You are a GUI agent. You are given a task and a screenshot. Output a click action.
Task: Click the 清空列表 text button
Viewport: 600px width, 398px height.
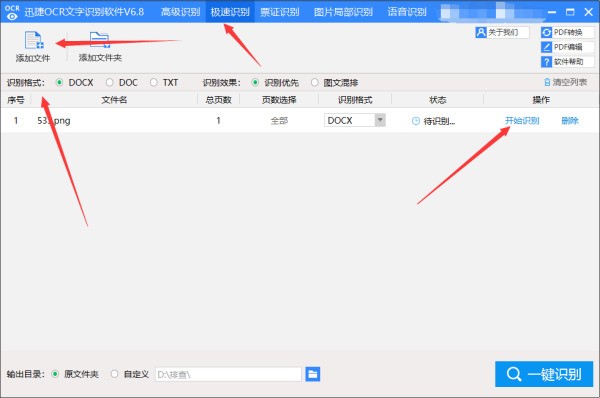pyautogui.click(x=570, y=82)
